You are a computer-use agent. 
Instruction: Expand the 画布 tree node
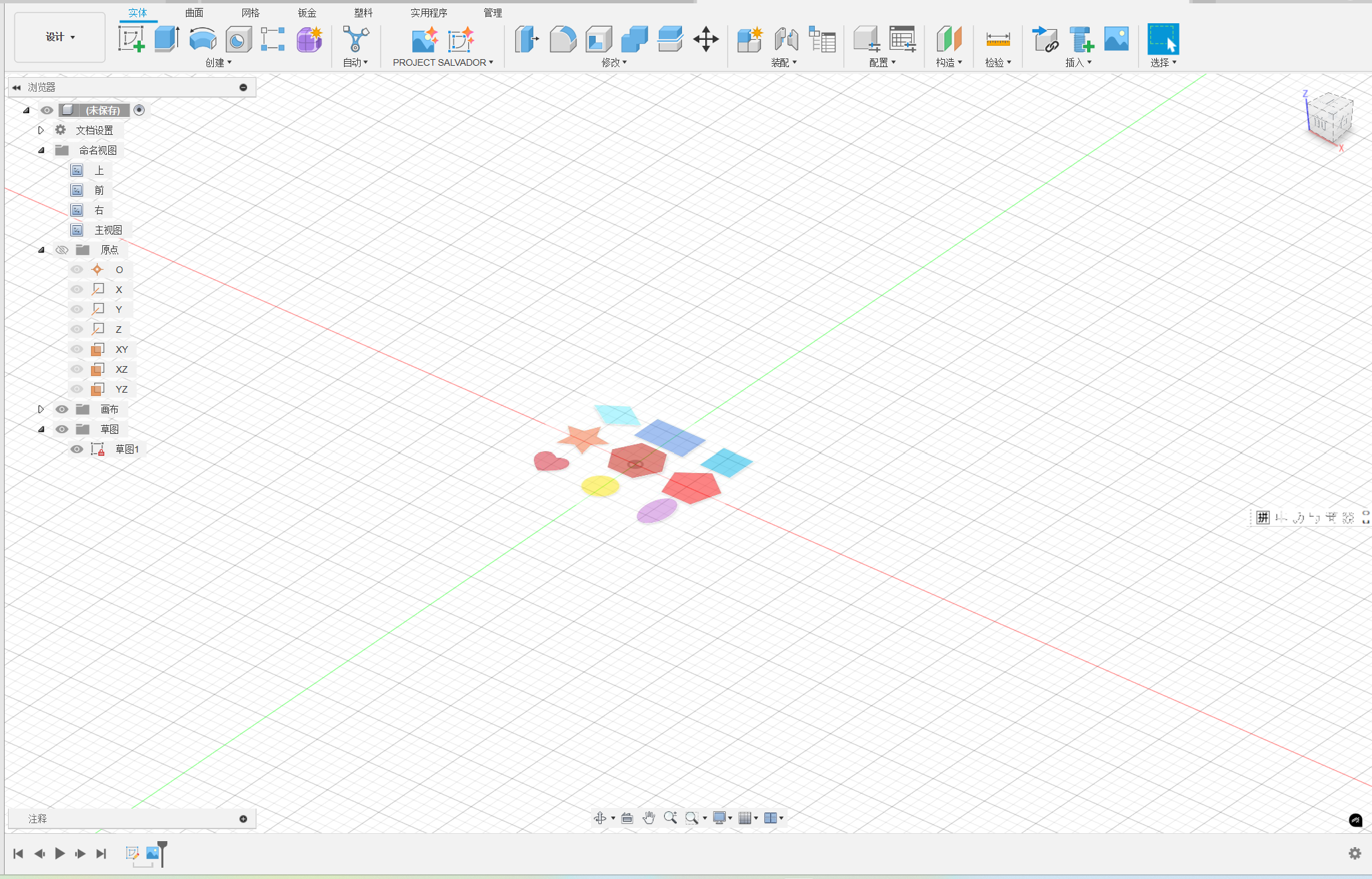point(41,409)
